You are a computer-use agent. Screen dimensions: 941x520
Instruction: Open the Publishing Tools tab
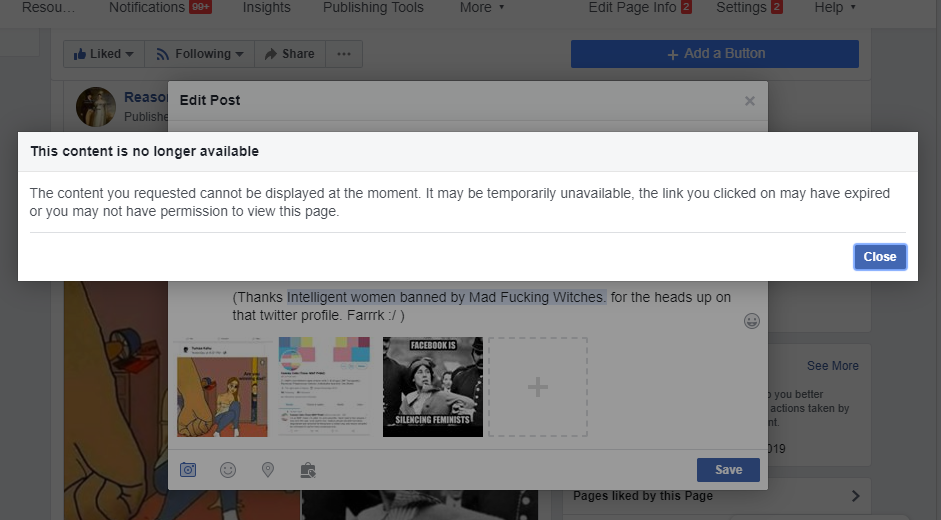click(373, 8)
